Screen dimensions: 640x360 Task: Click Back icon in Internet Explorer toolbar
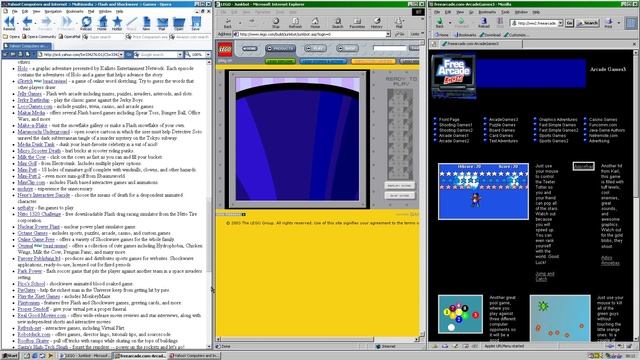(x=227, y=22)
